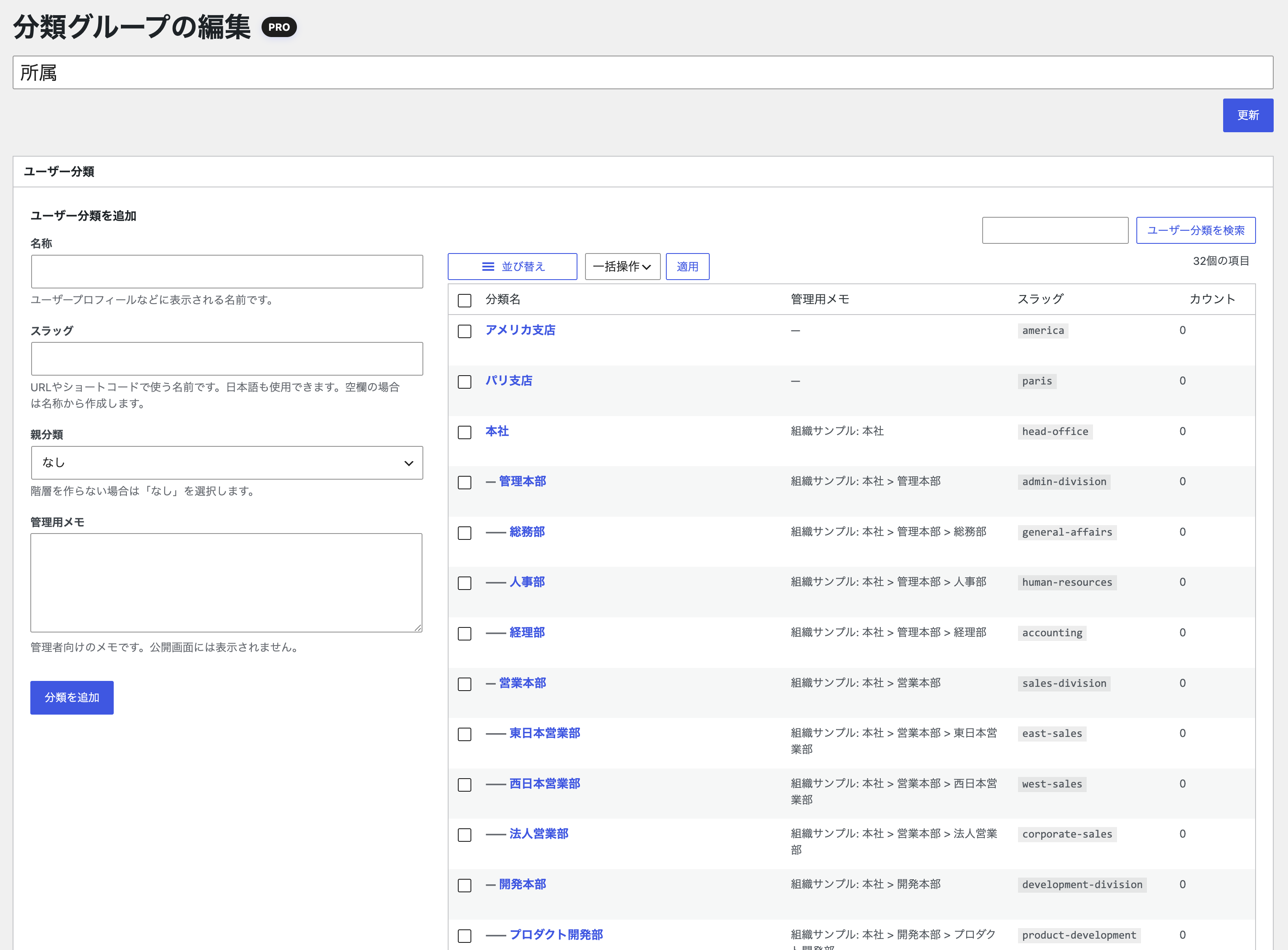Click the 32個の項目 item count text
The image size is (1288, 950).
1221,261
